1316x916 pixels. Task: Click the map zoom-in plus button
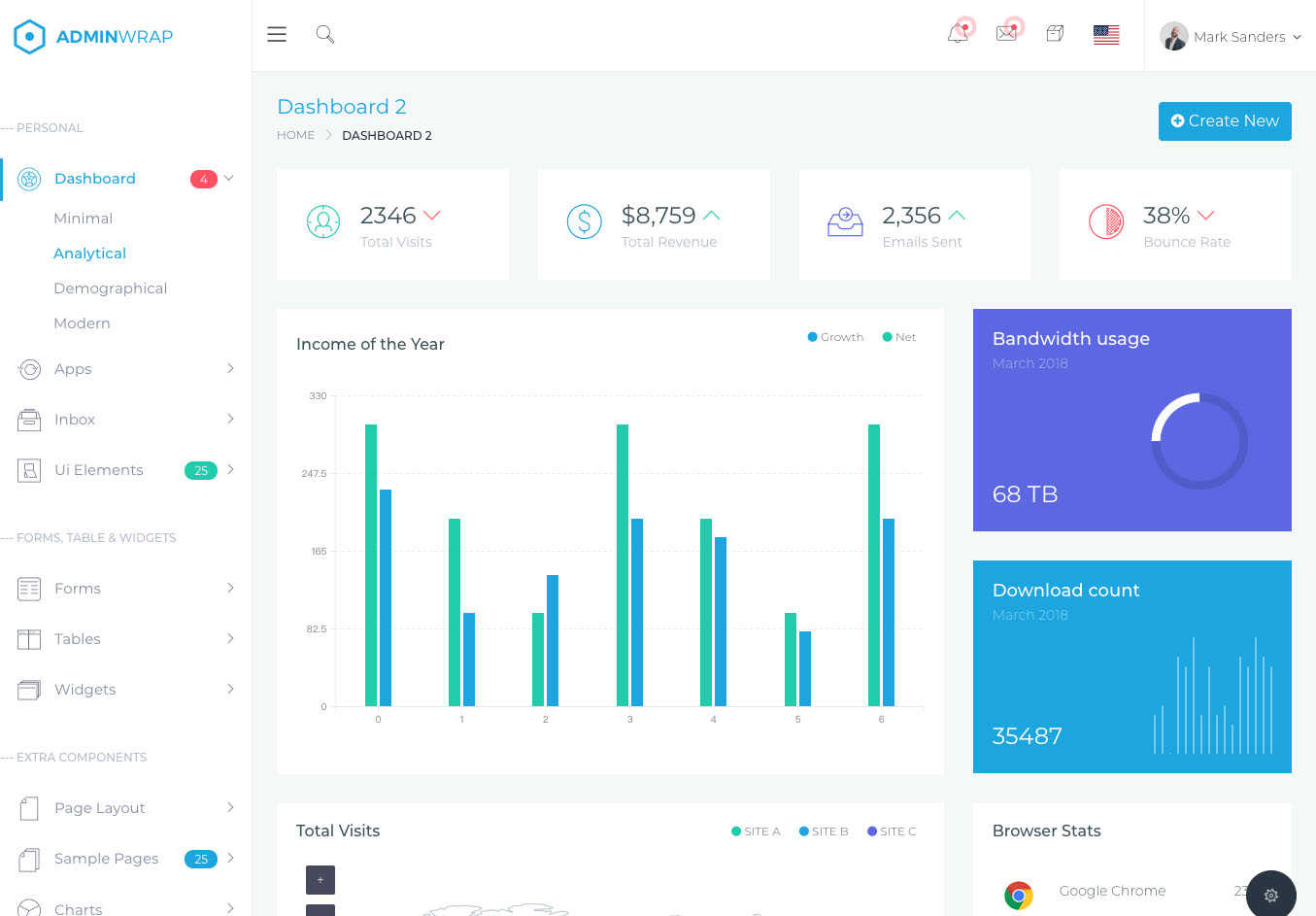point(321,880)
